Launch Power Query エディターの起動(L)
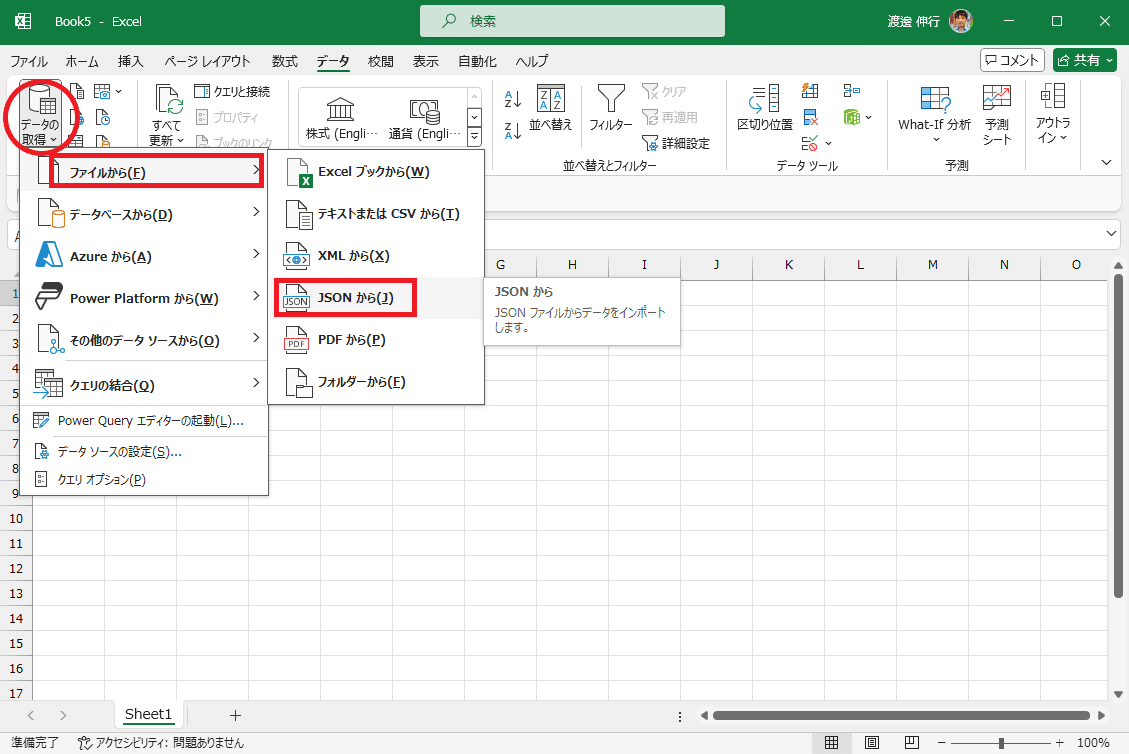 [x=144, y=421]
